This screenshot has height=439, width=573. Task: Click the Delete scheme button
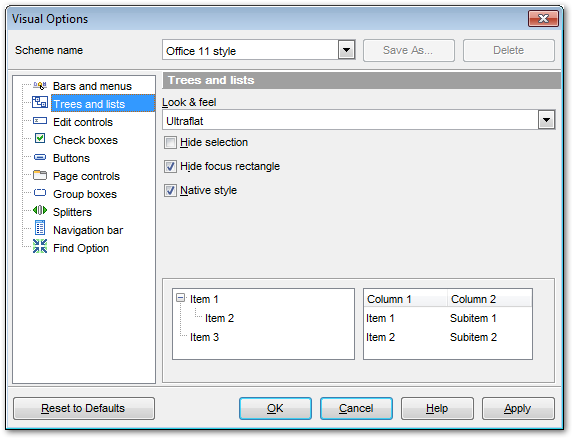point(509,50)
